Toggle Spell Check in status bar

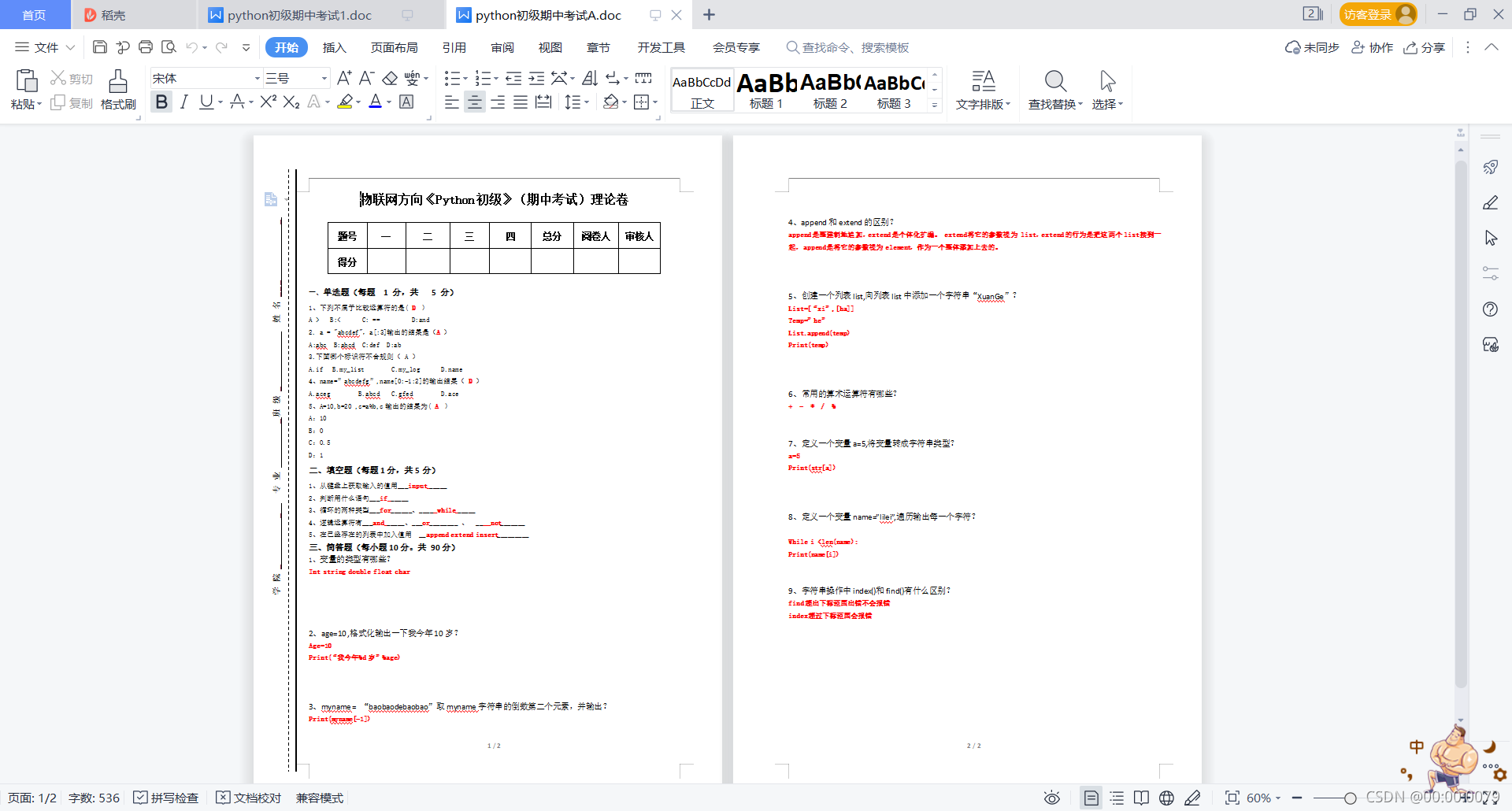tap(165, 798)
